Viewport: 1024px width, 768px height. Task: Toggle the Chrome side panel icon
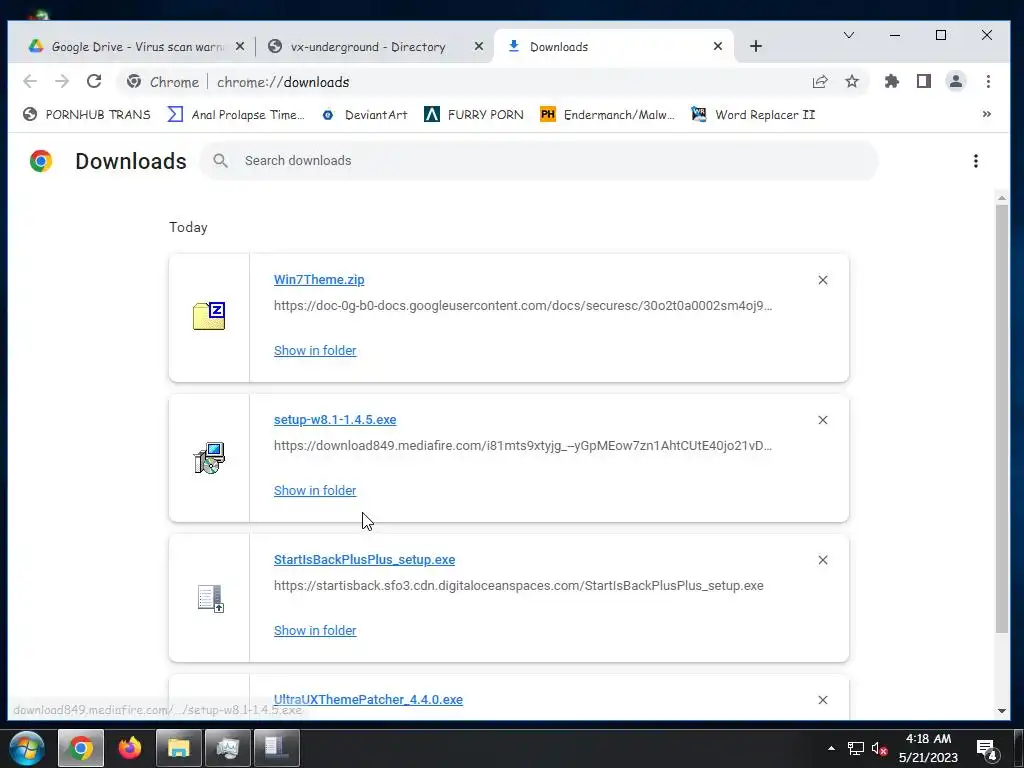click(923, 82)
